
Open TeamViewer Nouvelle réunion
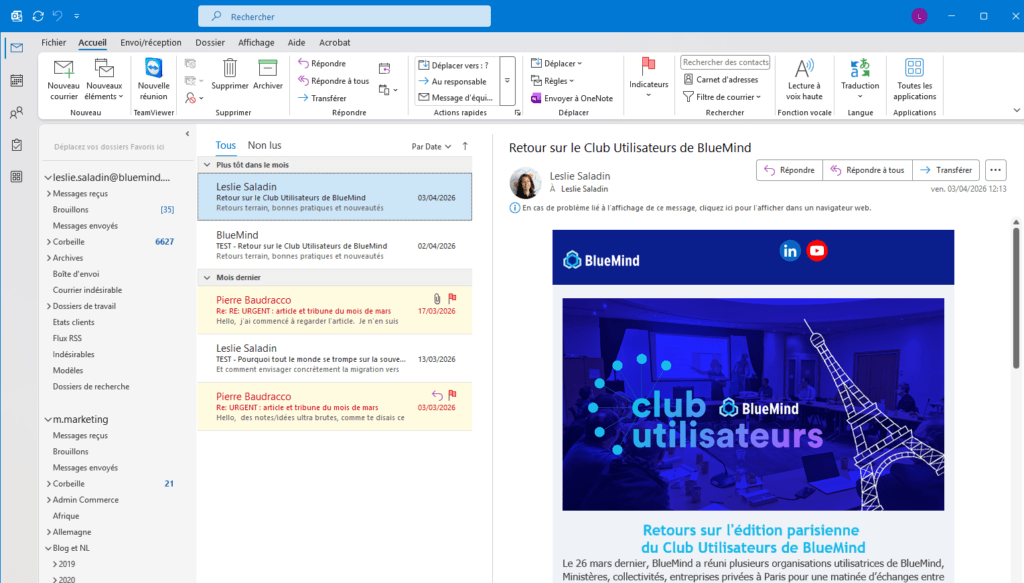153,70
